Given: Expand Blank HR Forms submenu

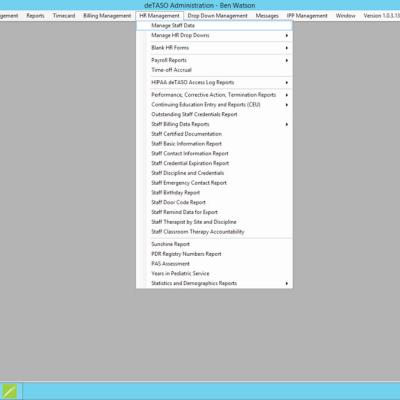Looking at the screenshot, I should pos(214,48).
